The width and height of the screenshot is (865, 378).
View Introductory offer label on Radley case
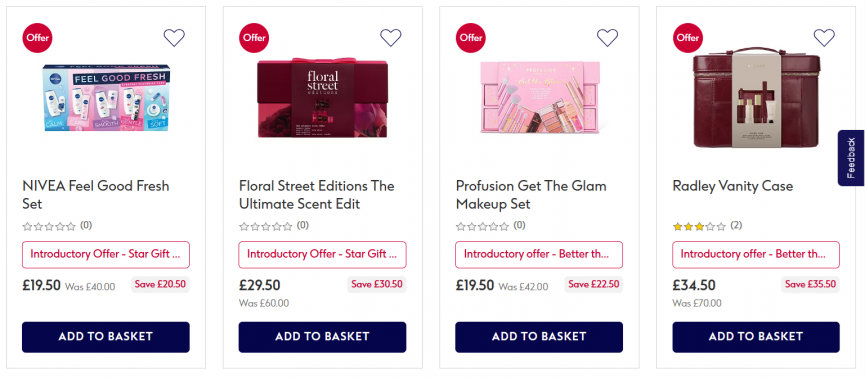click(x=756, y=254)
